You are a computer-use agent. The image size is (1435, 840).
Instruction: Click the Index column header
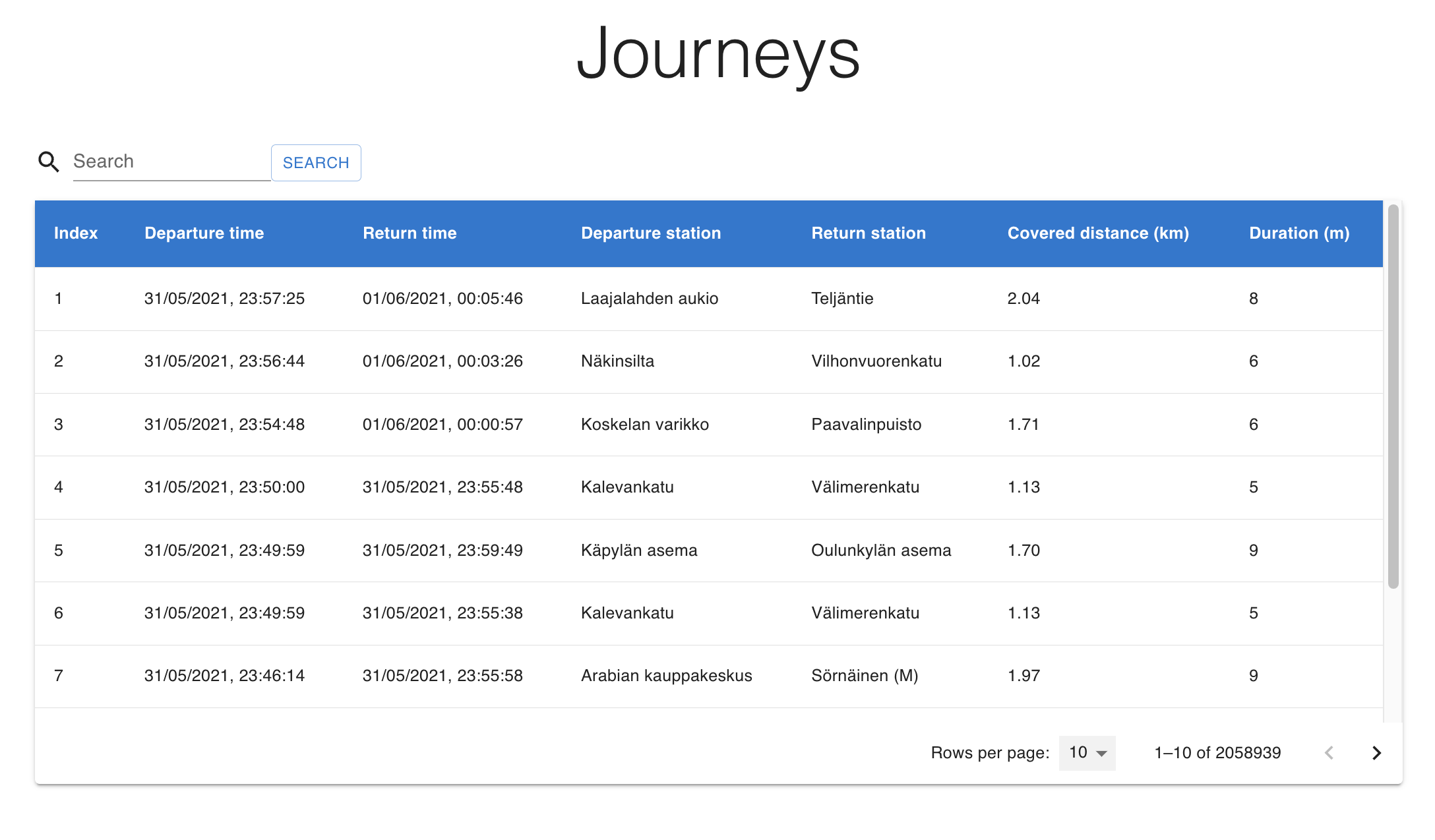tap(76, 233)
